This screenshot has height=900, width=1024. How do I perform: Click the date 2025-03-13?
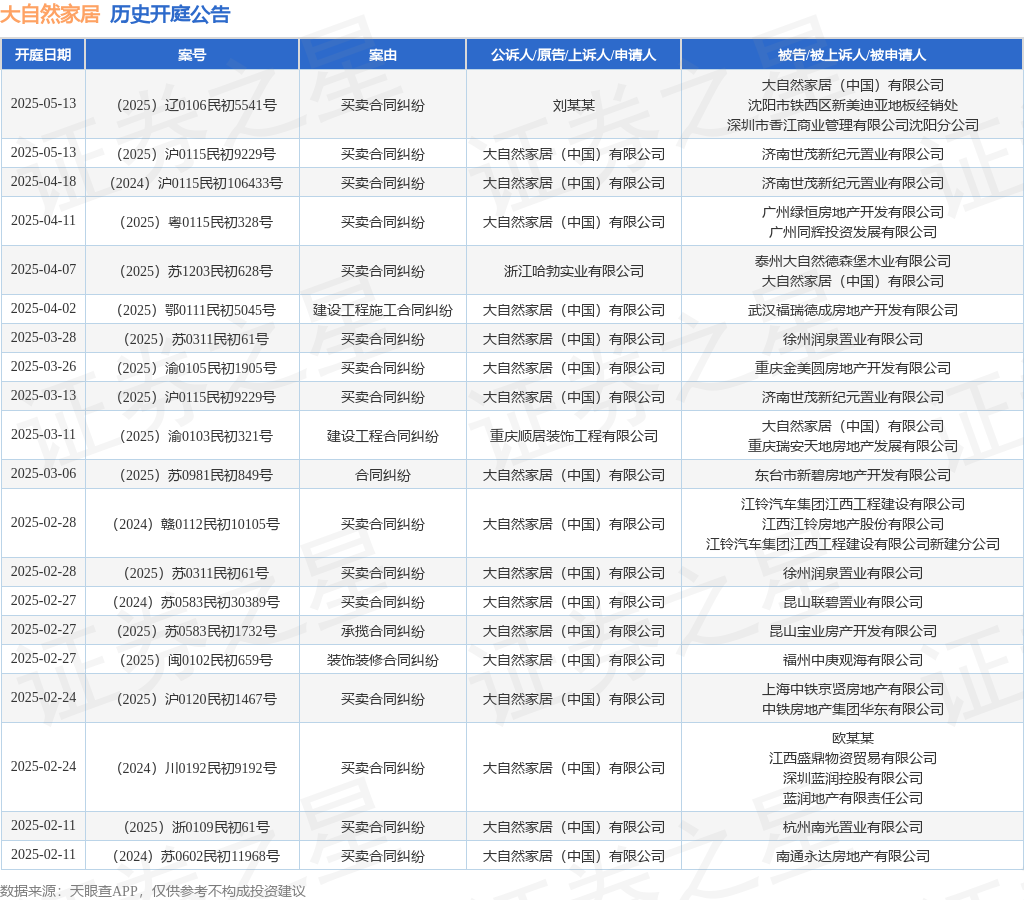coord(43,396)
